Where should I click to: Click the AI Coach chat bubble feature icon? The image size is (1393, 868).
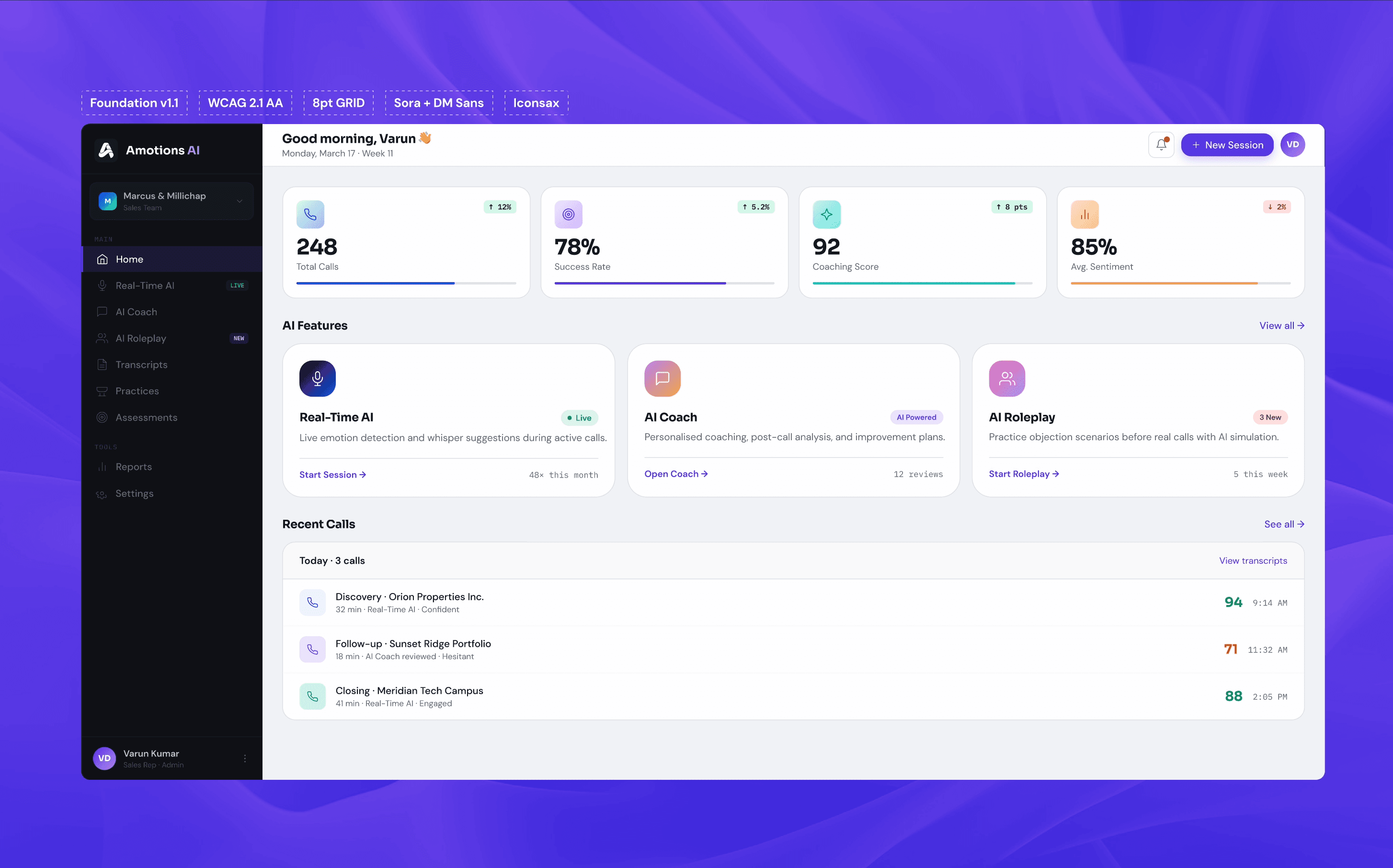click(662, 378)
